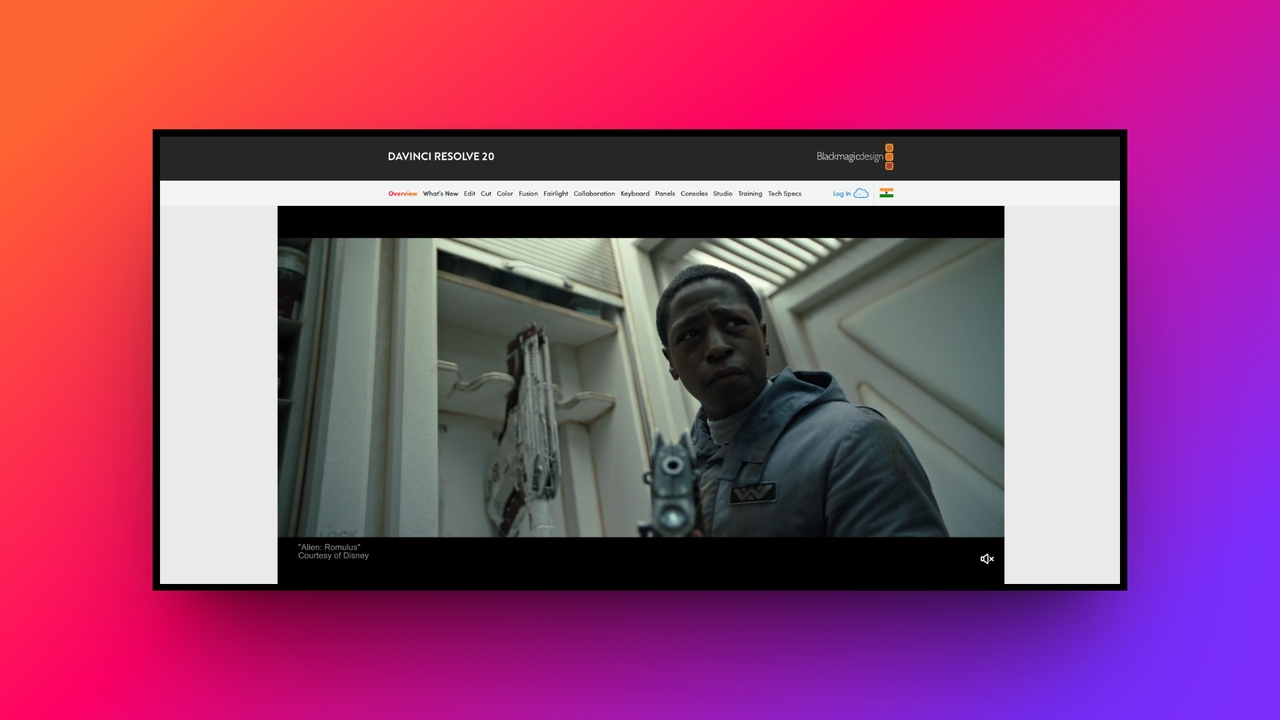Image resolution: width=1280 pixels, height=720 pixels.
Task: Open the Fusion tab
Action: point(528,194)
